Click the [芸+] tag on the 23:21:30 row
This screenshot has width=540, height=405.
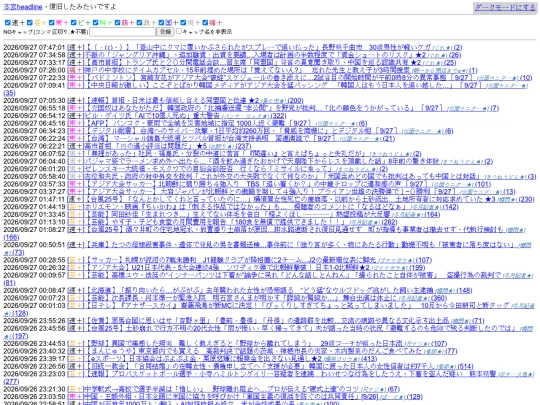point(75,388)
